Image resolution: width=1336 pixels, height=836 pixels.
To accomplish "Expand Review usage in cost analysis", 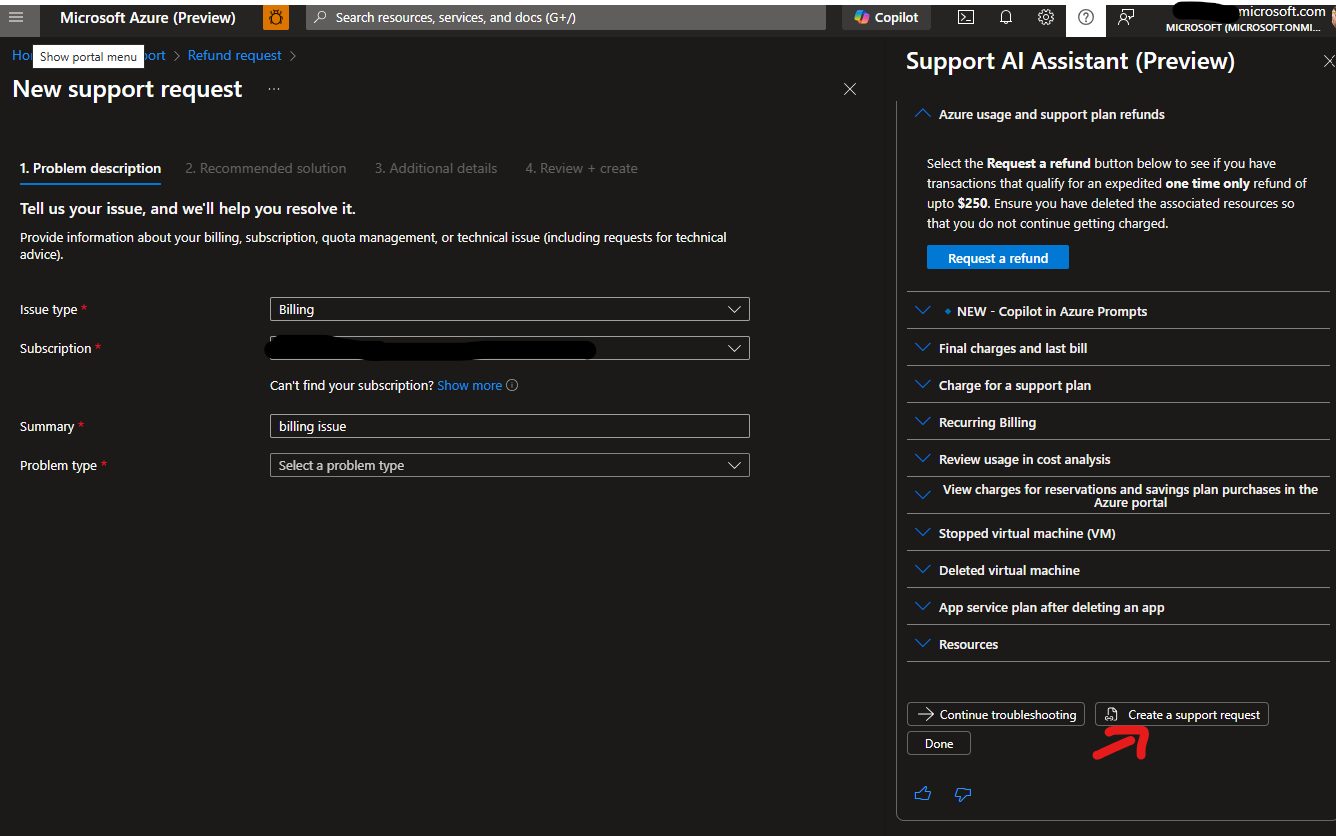I will point(1118,459).
